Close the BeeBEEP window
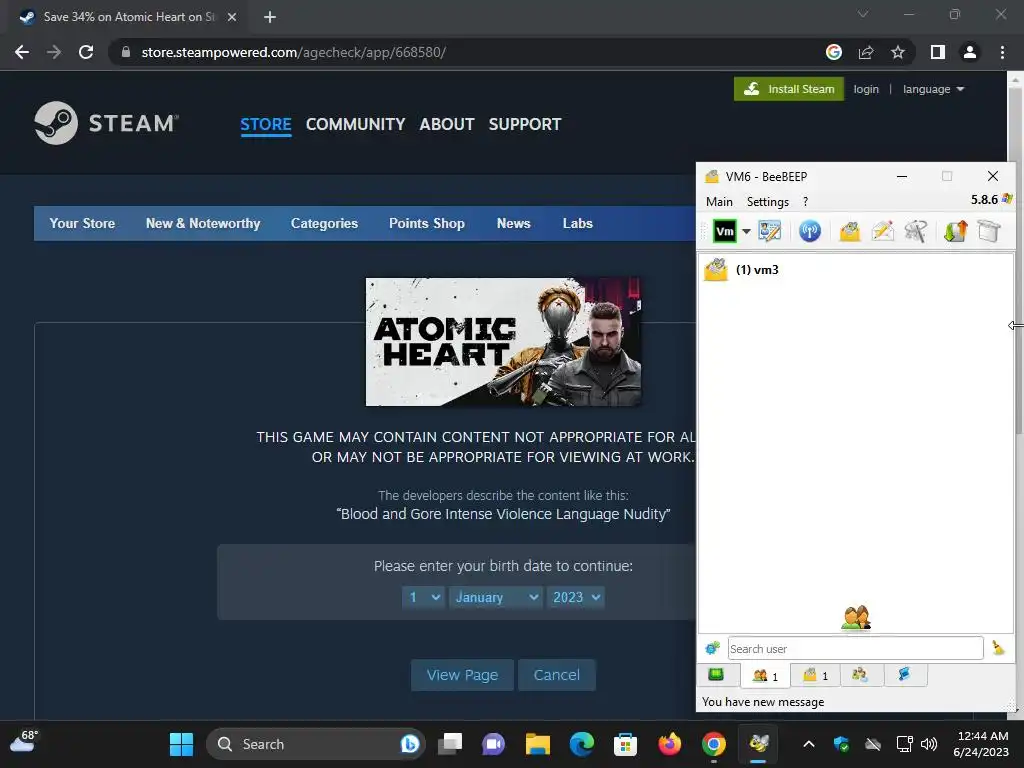Image resolution: width=1024 pixels, height=768 pixels. pyautogui.click(x=993, y=176)
